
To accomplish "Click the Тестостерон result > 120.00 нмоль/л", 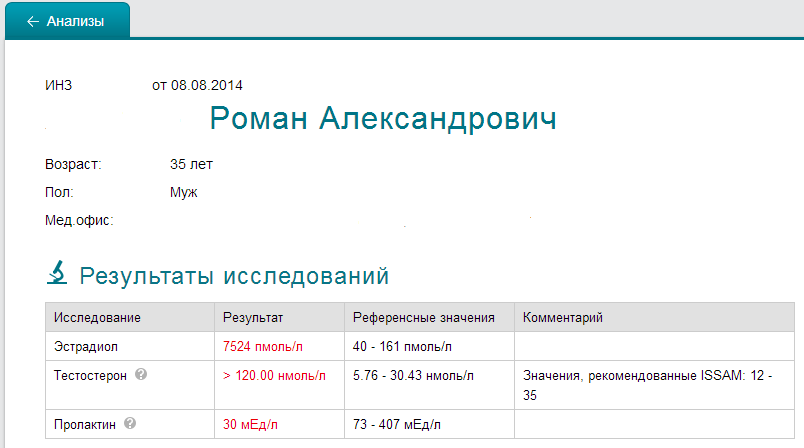I will (274, 376).
